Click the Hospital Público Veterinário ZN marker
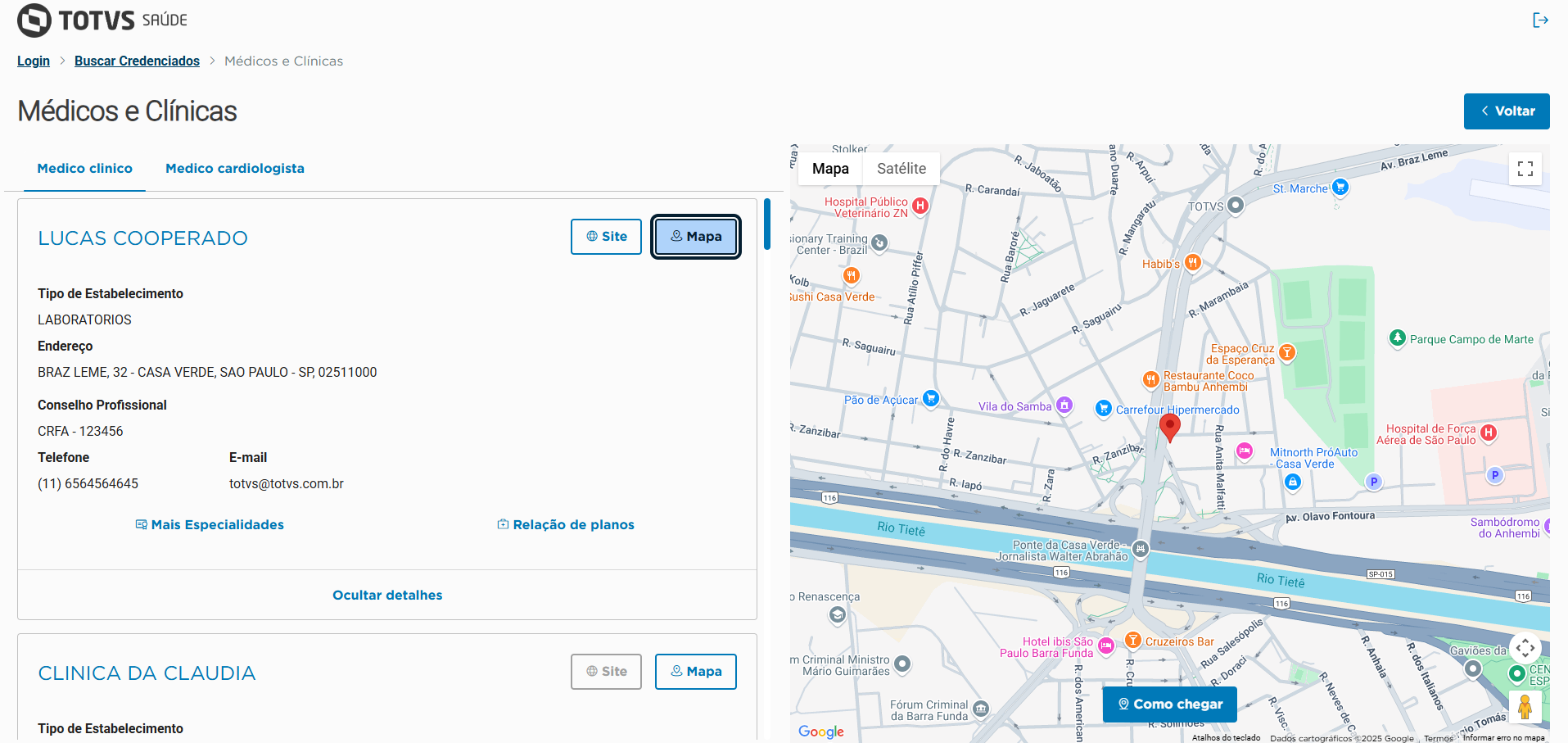 point(920,206)
